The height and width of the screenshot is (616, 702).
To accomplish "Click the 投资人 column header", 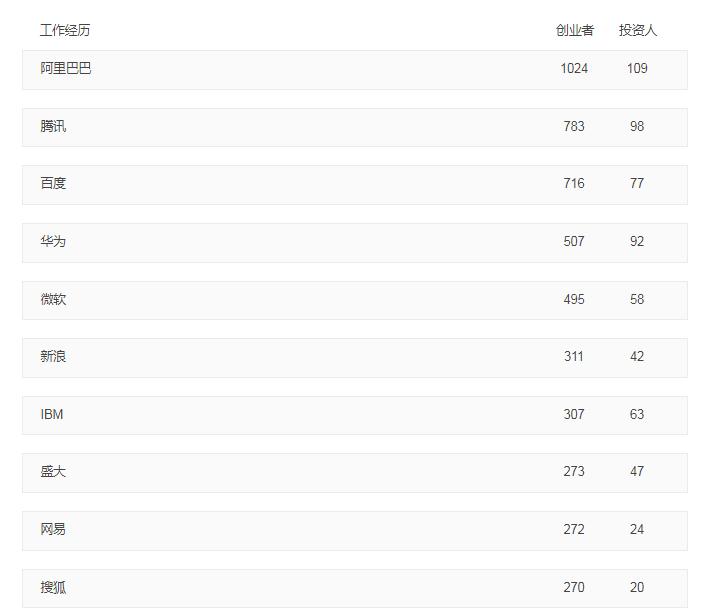I will click(637, 30).
